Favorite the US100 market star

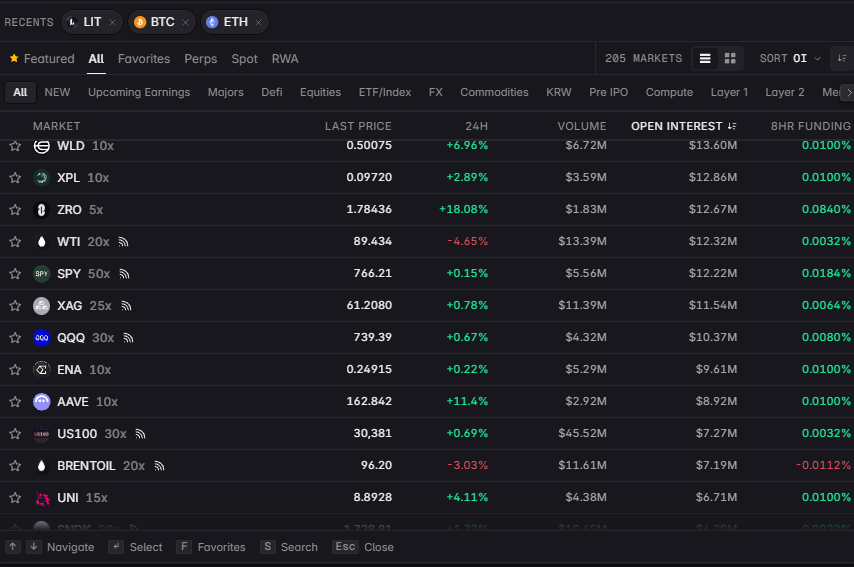pyautogui.click(x=15, y=434)
